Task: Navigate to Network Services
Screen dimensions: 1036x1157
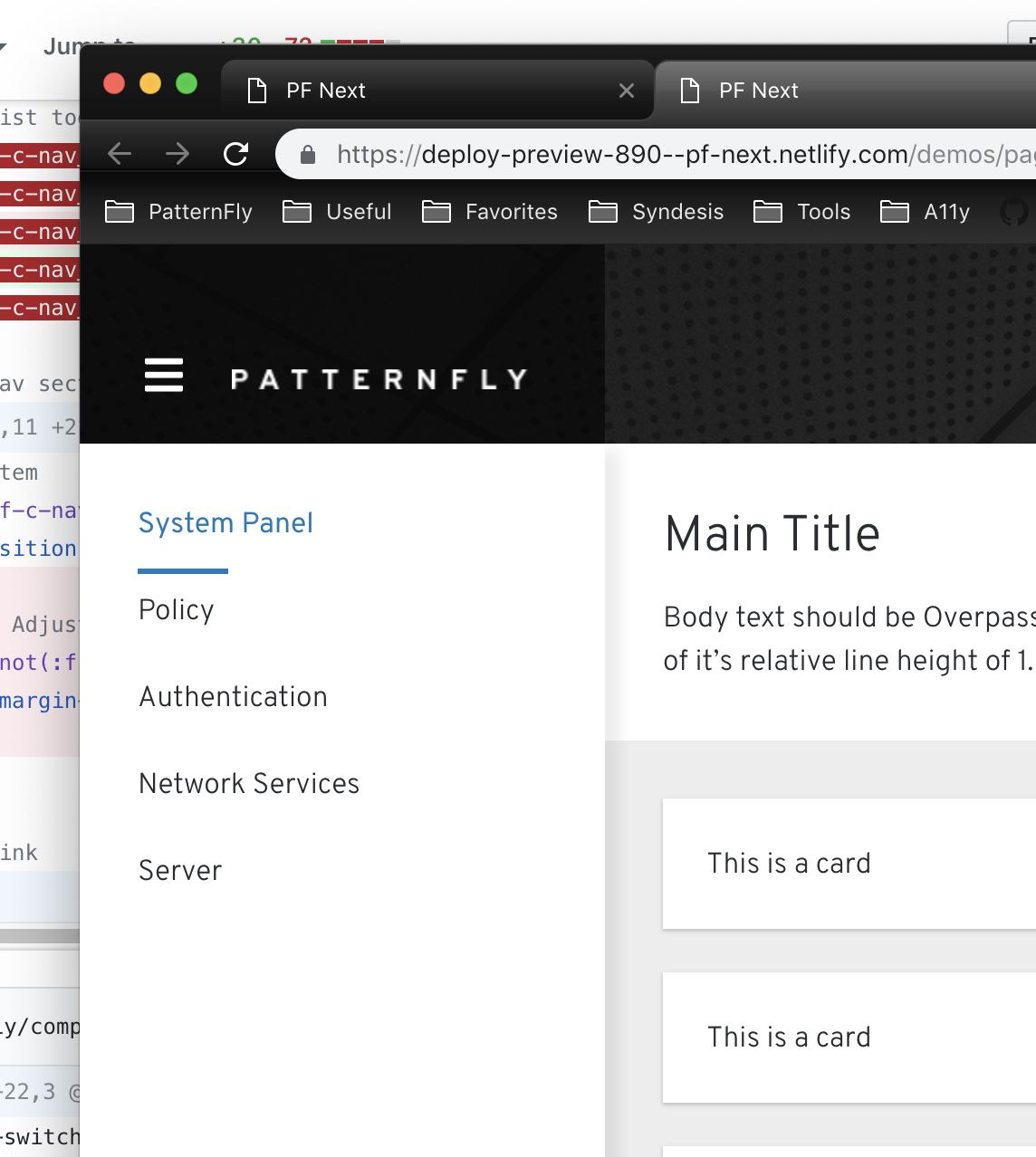Action: coord(248,783)
